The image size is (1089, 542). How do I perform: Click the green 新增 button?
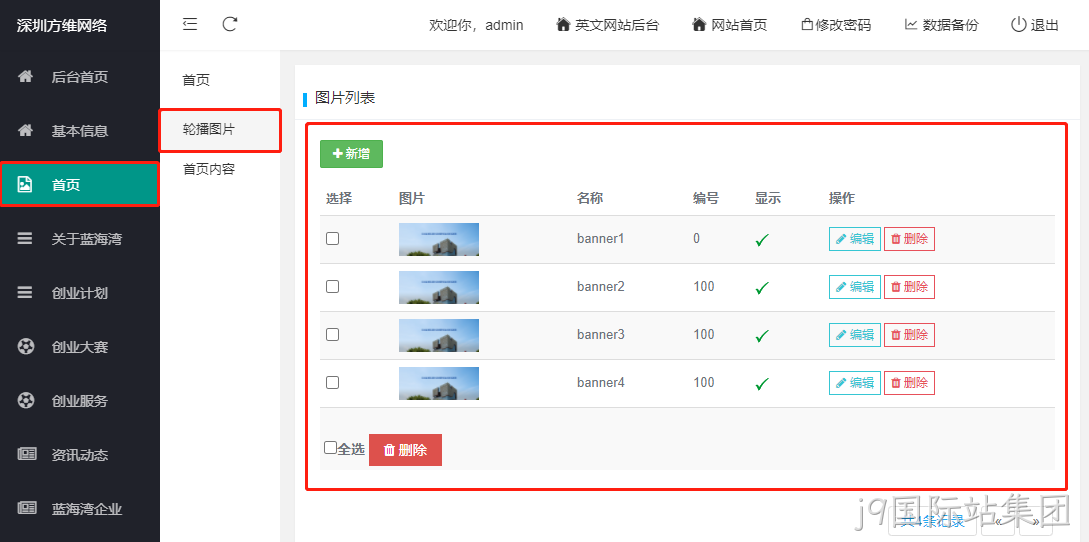pyautogui.click(x=351, y=154)
